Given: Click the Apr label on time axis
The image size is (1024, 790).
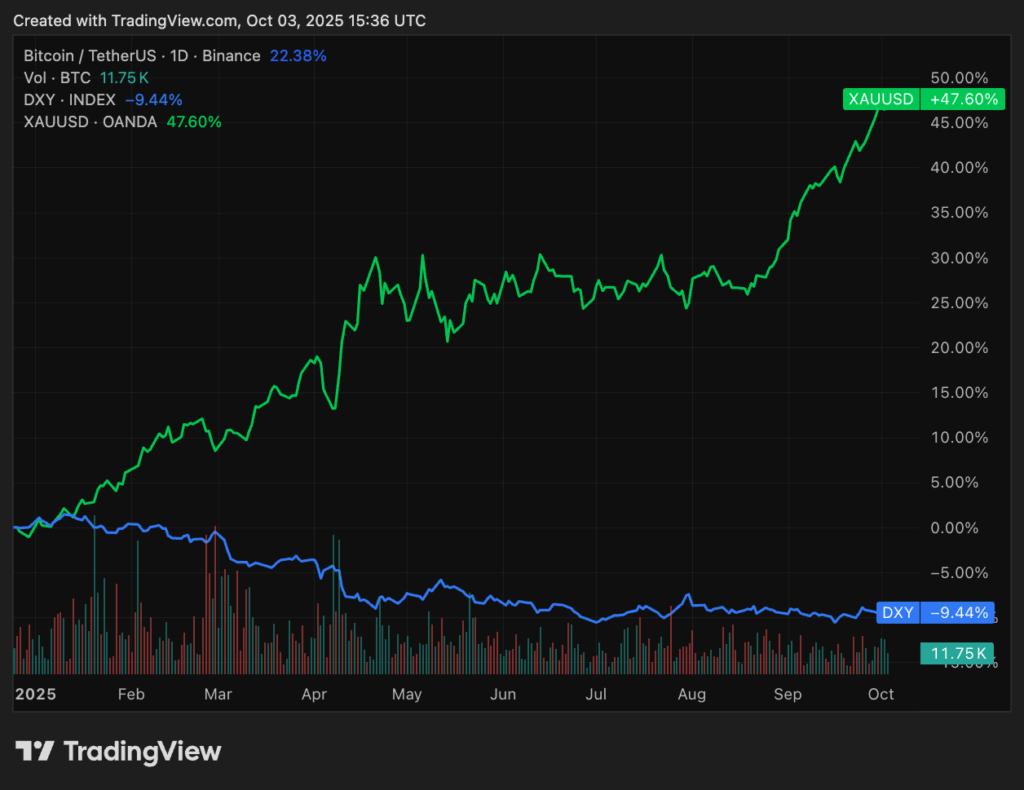Looking at the screenshot, I should click(x=315, y=694).
